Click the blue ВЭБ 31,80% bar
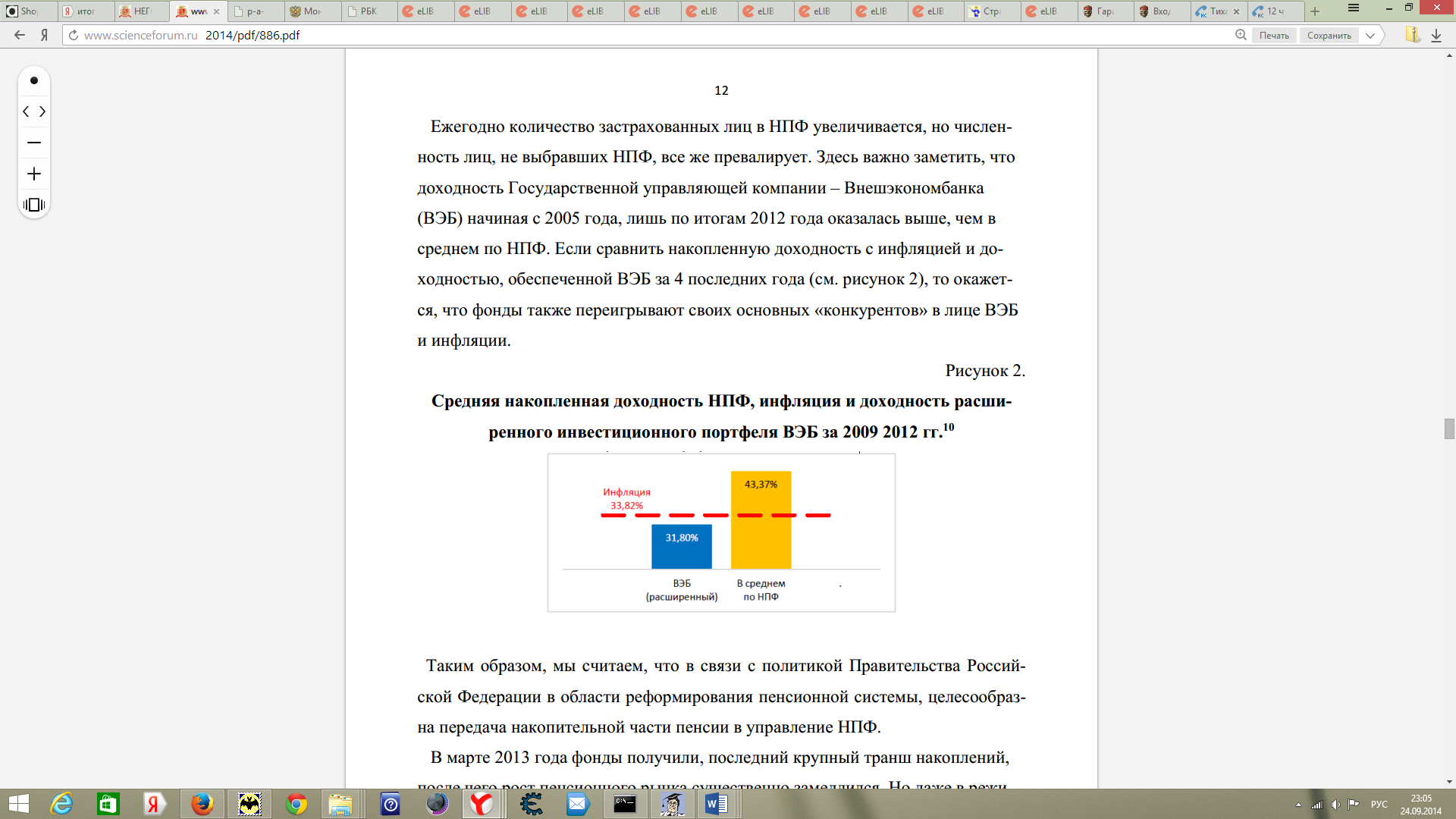 [x=682, y=547]
